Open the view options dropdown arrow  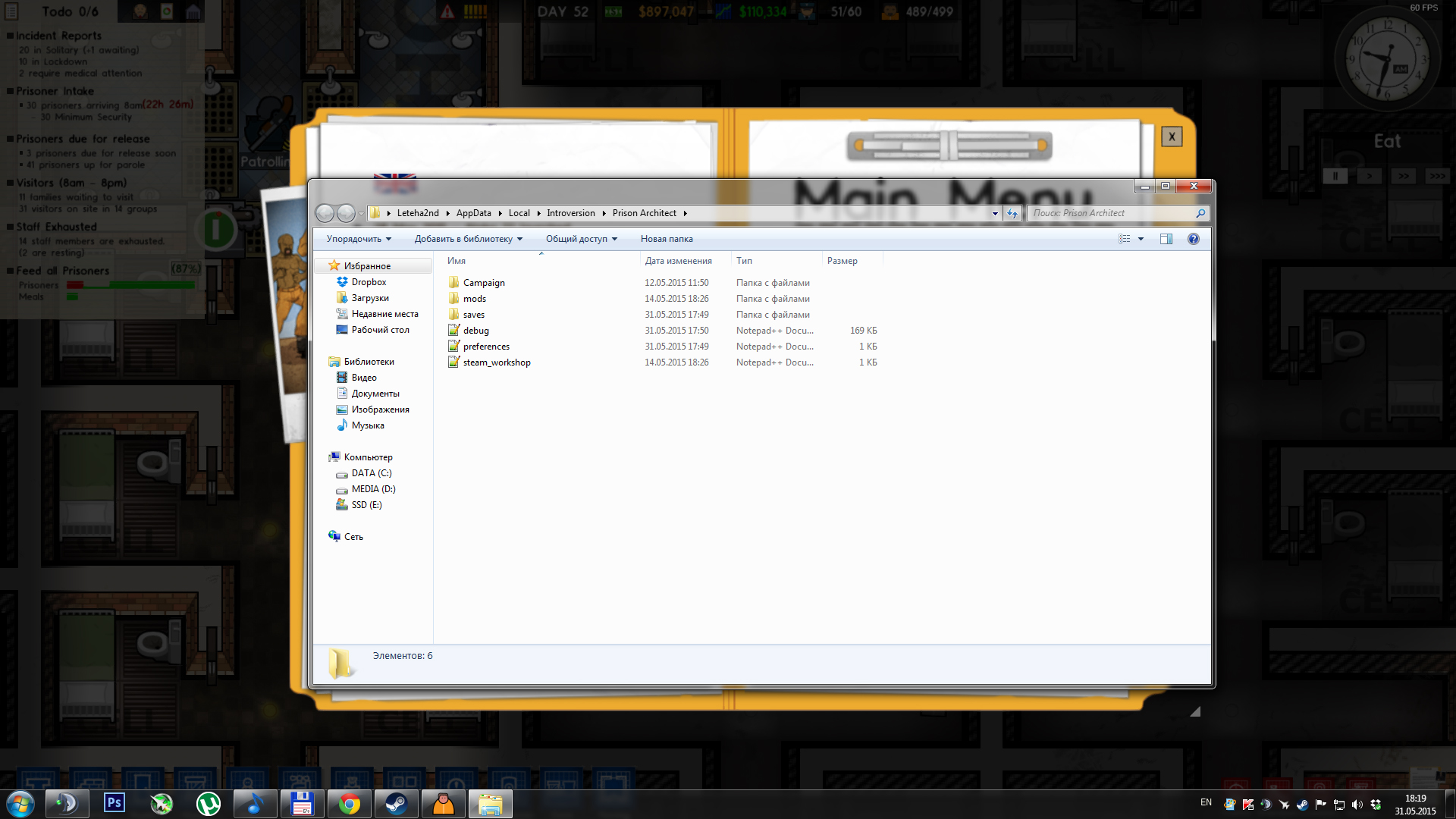[1141, 239]
